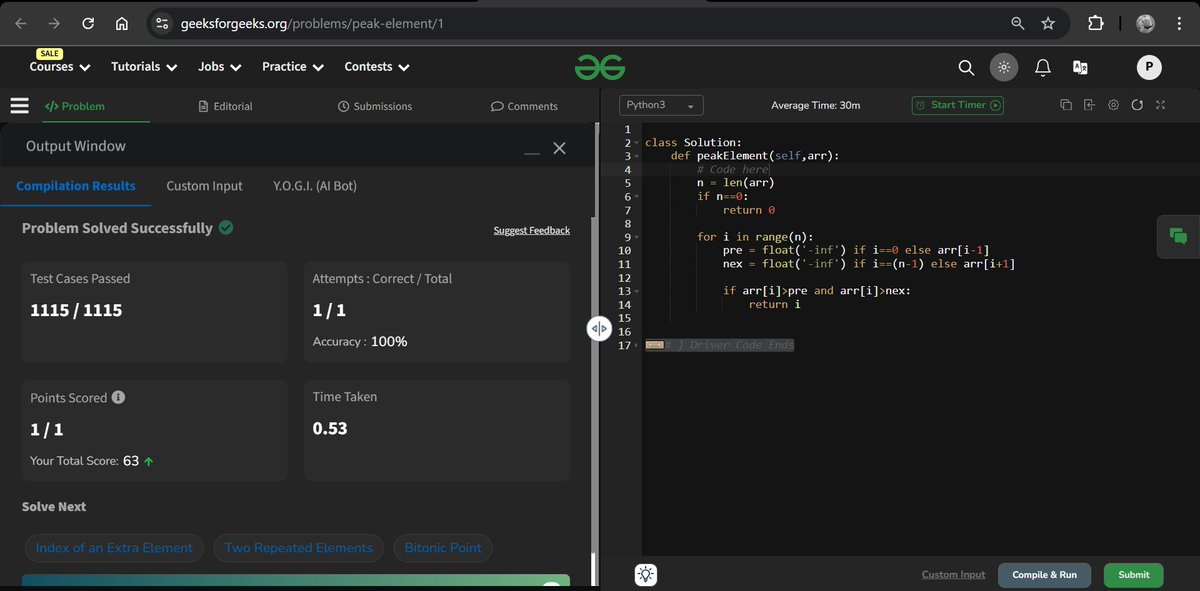View site information icon in address bar
Screen dimensions: 1200x591
pos(164,23)
